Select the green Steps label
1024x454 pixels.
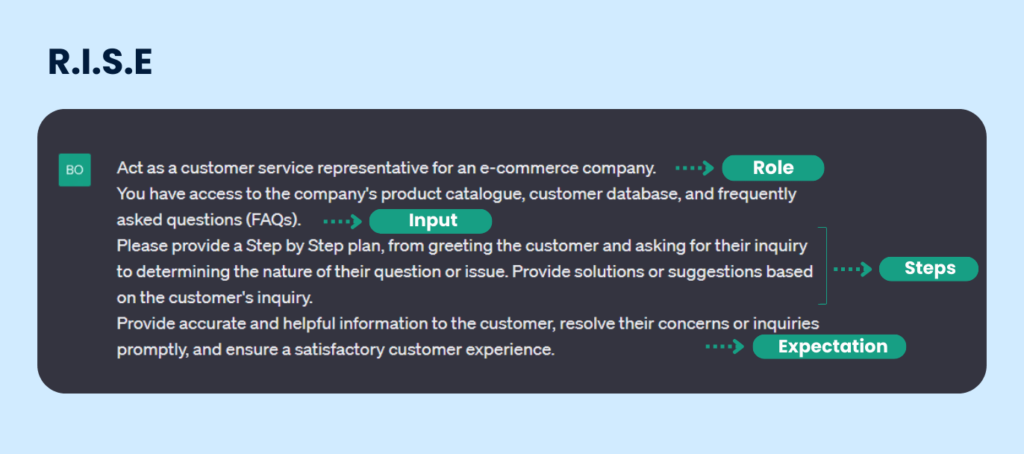[929, 269]
